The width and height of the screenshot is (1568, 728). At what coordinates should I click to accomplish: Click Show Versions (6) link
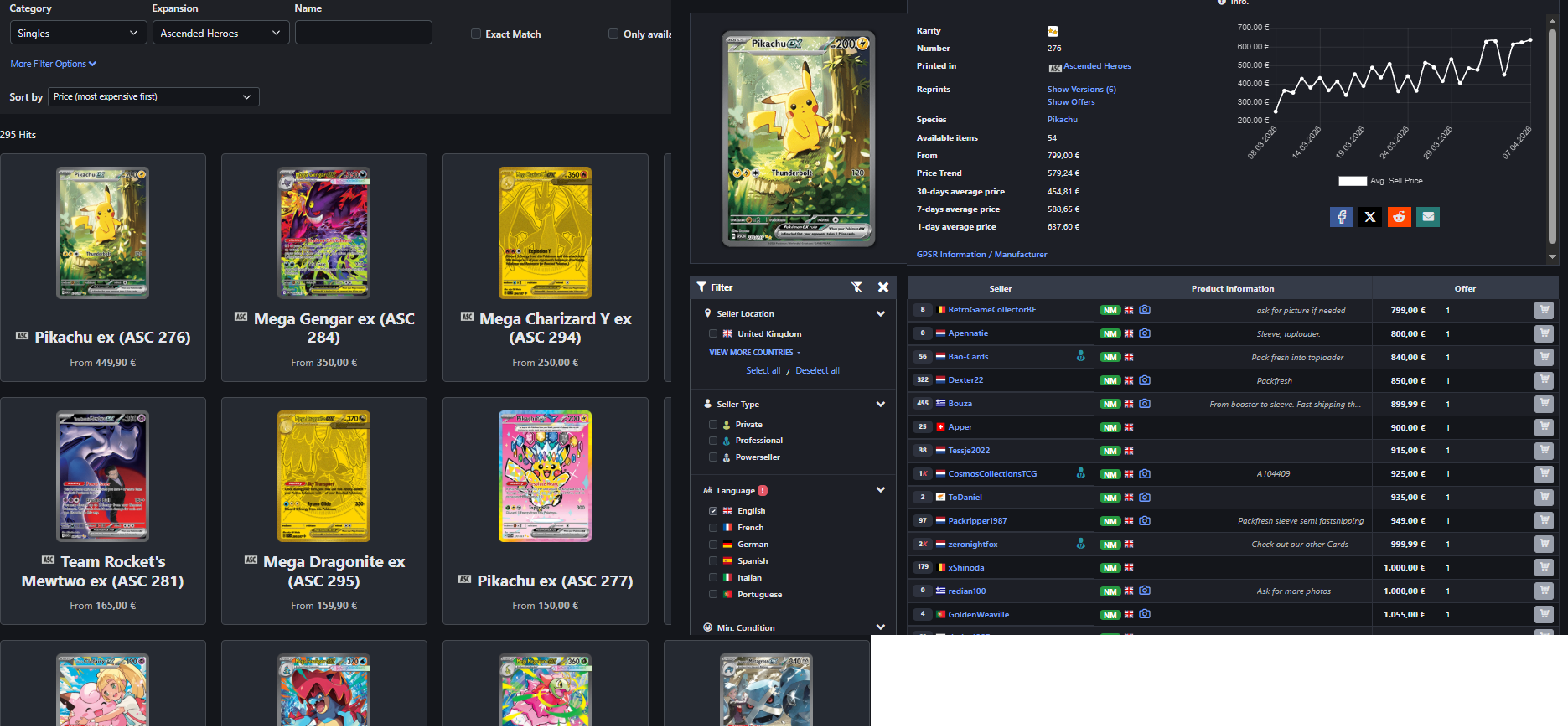[1081, 90]
